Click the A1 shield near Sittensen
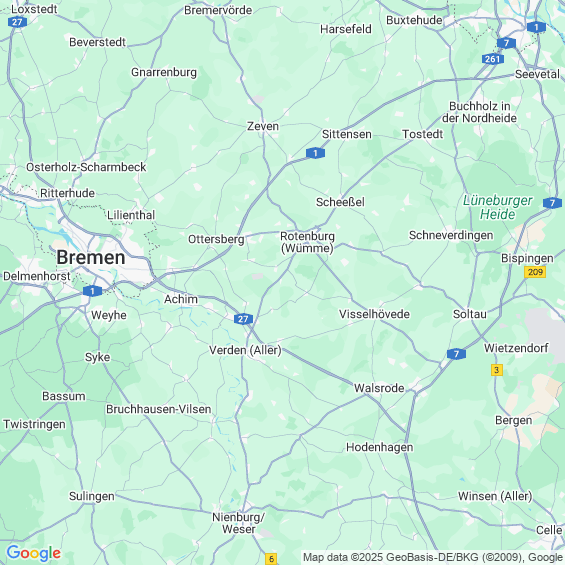Image resolution: width=565 pixels, height=565 pixels. coord(315,153)
